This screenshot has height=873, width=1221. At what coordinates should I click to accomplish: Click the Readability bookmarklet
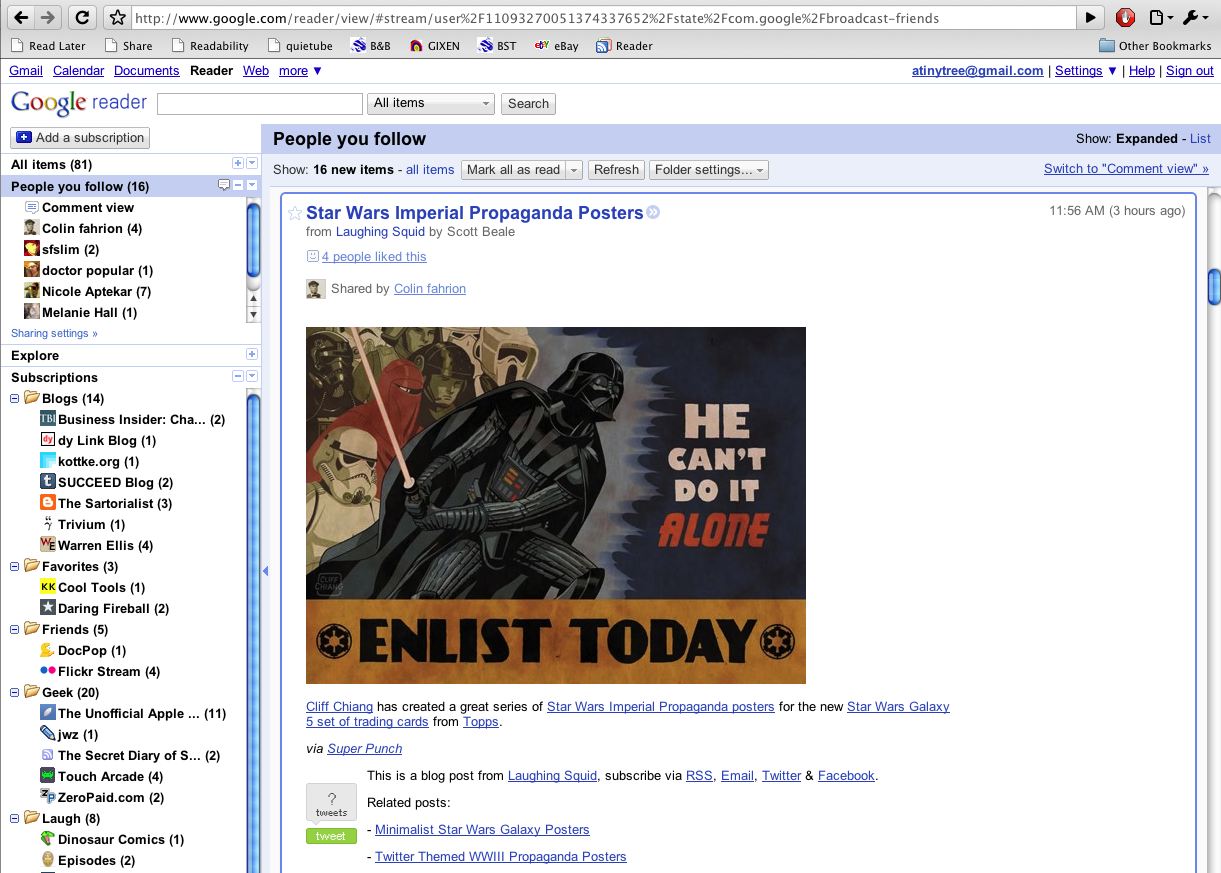tap(211, 46)
